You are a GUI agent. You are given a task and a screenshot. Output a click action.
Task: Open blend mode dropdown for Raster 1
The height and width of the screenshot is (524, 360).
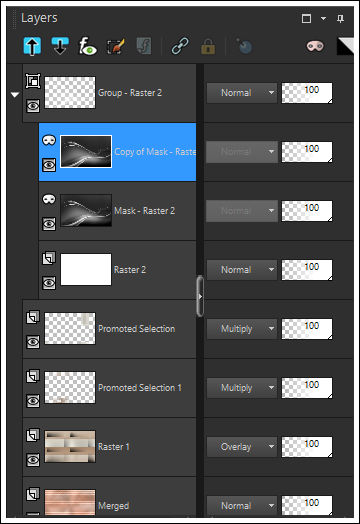tap(242, 447)
